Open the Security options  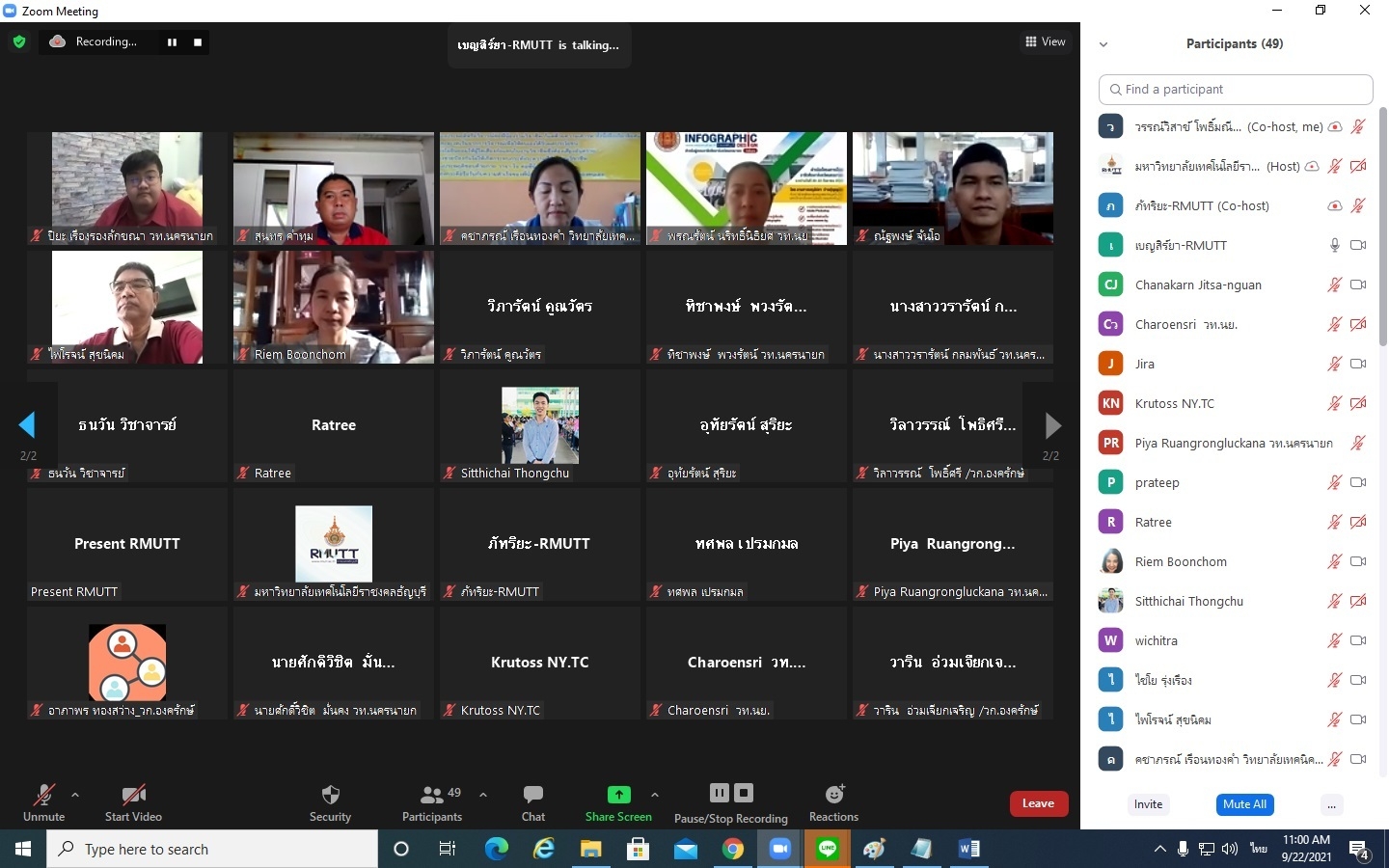(330, 802)
